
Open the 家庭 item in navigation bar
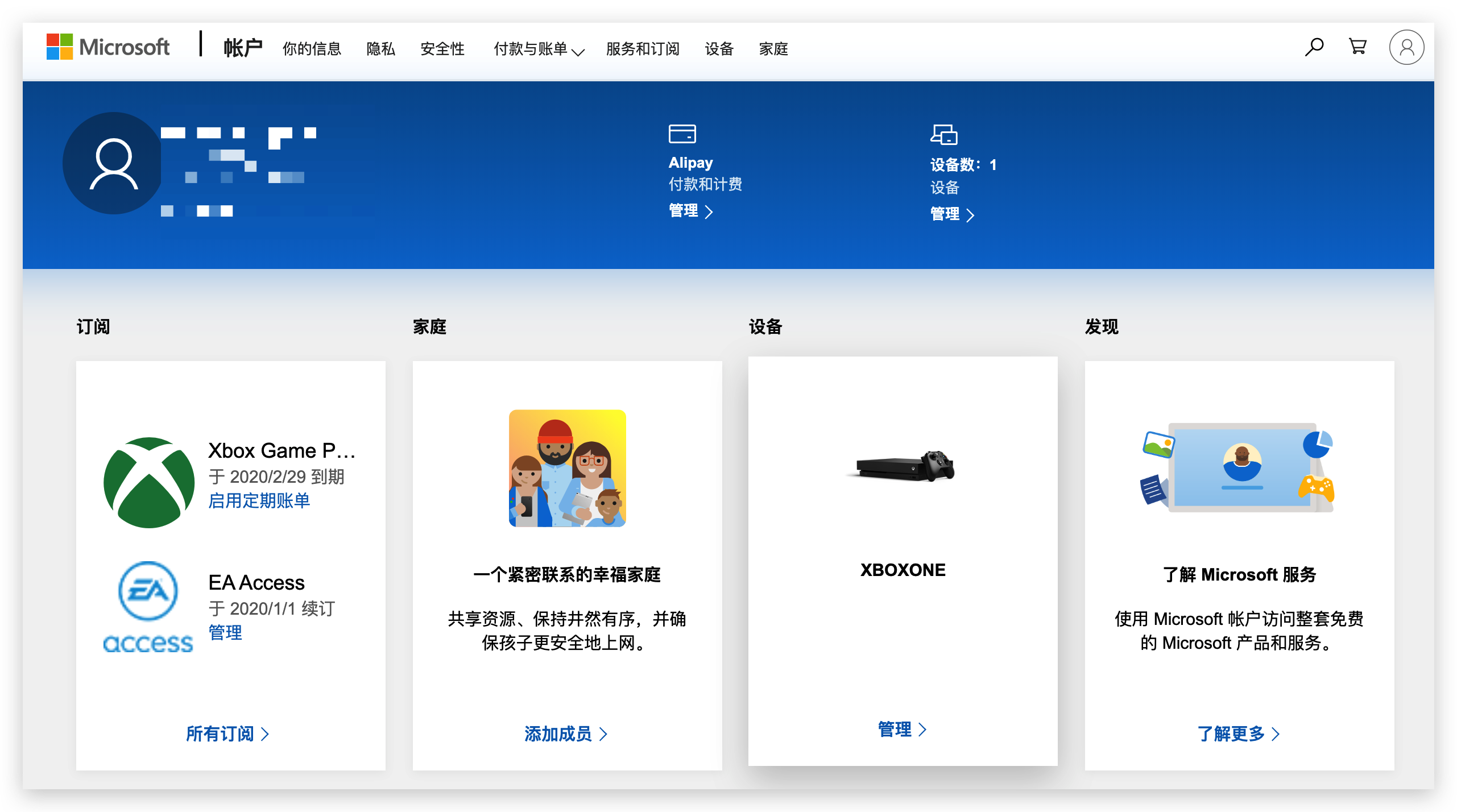coord(773,49)
